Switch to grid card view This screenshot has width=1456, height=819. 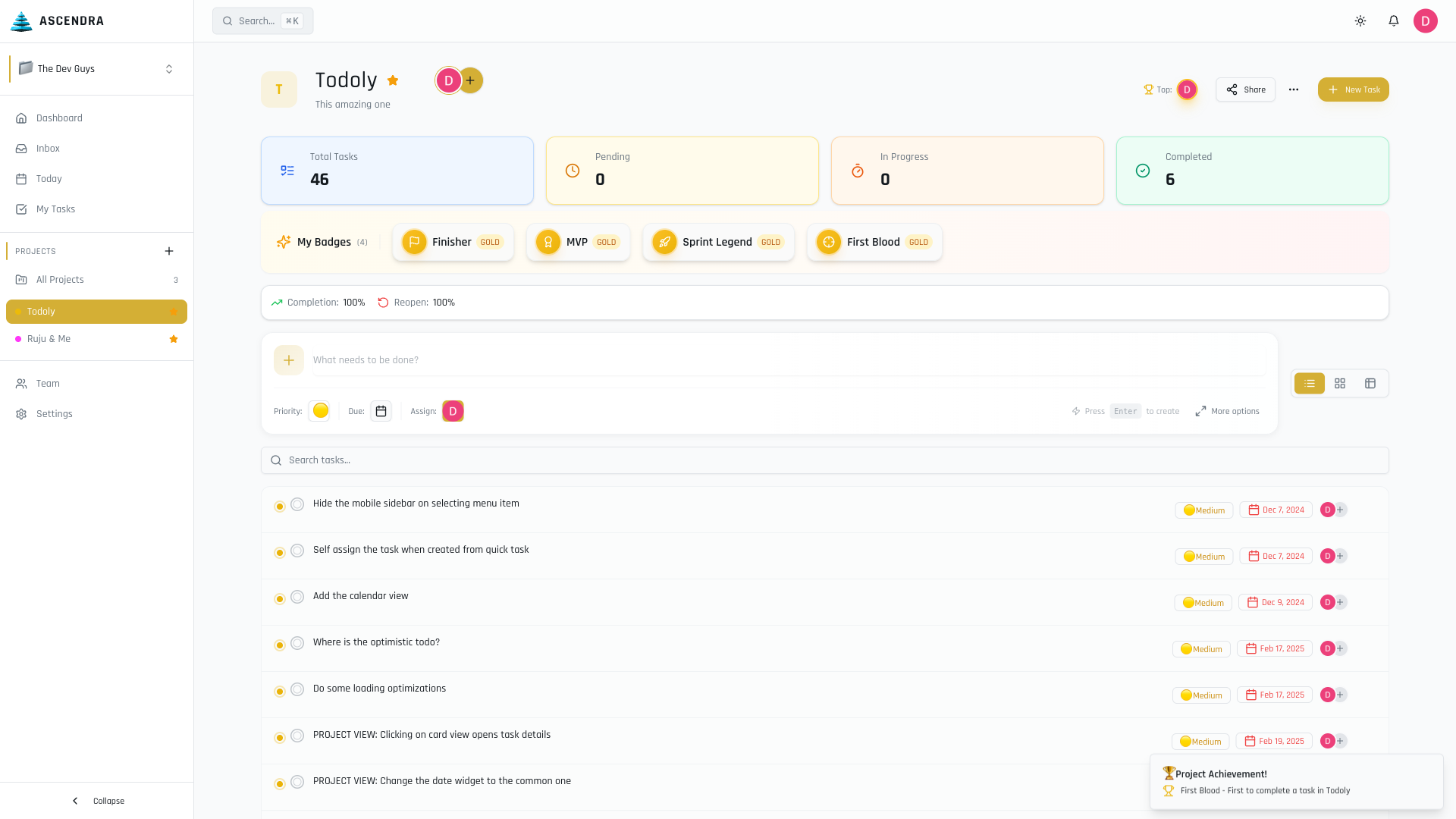(x=1340, y=384)
